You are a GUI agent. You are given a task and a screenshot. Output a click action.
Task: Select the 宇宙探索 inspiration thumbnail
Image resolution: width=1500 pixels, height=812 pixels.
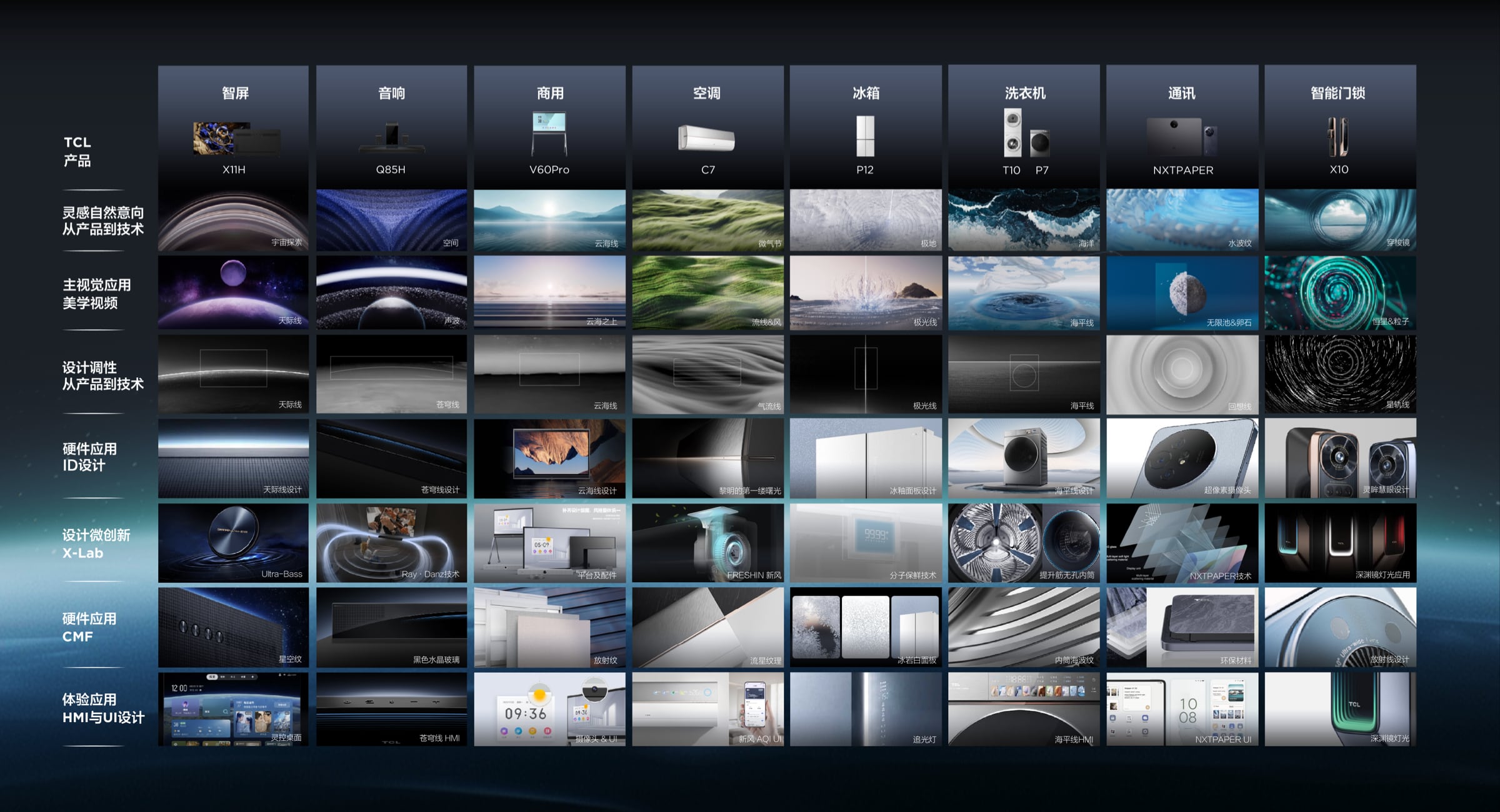point(233,220)
